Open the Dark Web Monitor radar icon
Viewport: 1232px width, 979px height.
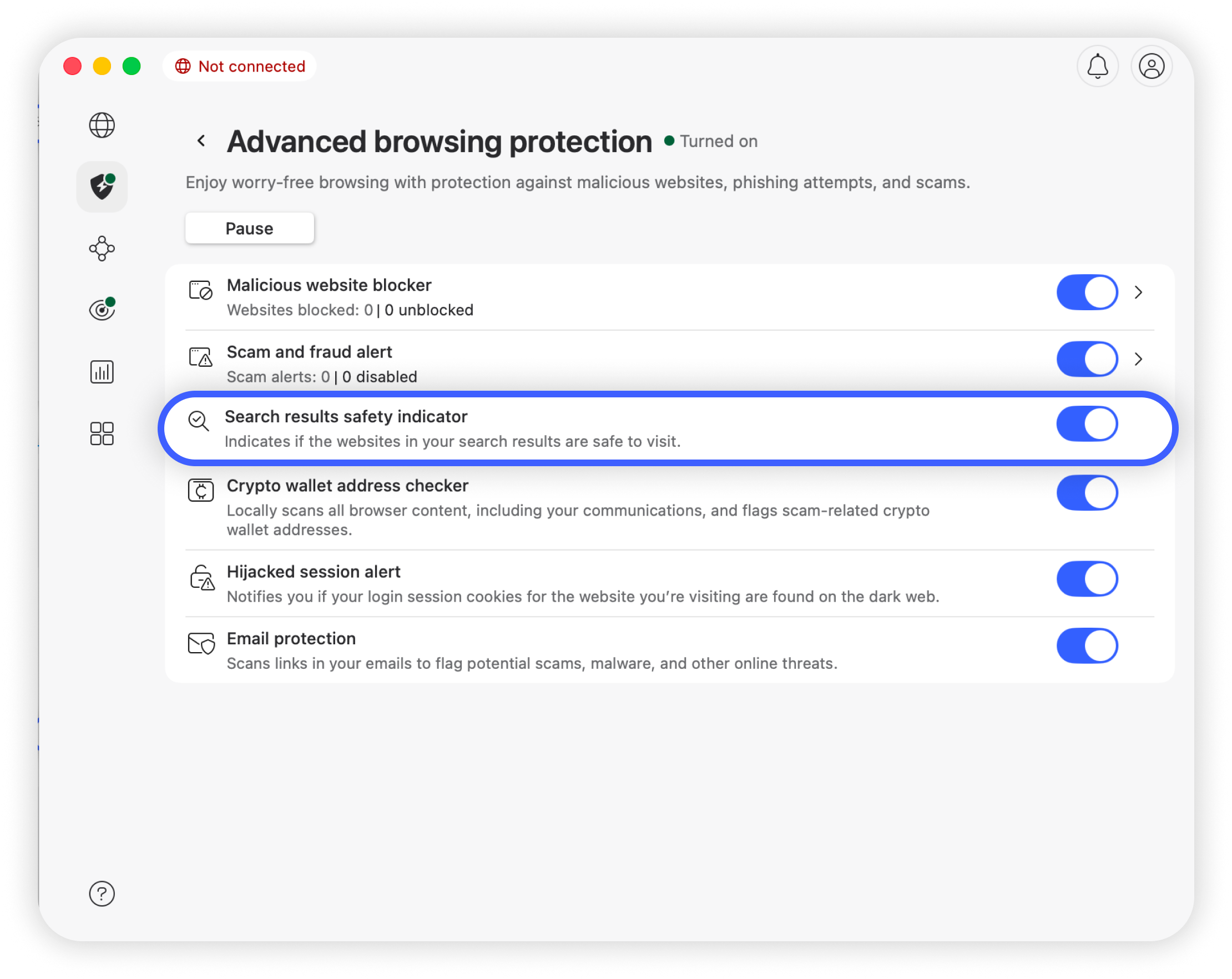(102, 310)
